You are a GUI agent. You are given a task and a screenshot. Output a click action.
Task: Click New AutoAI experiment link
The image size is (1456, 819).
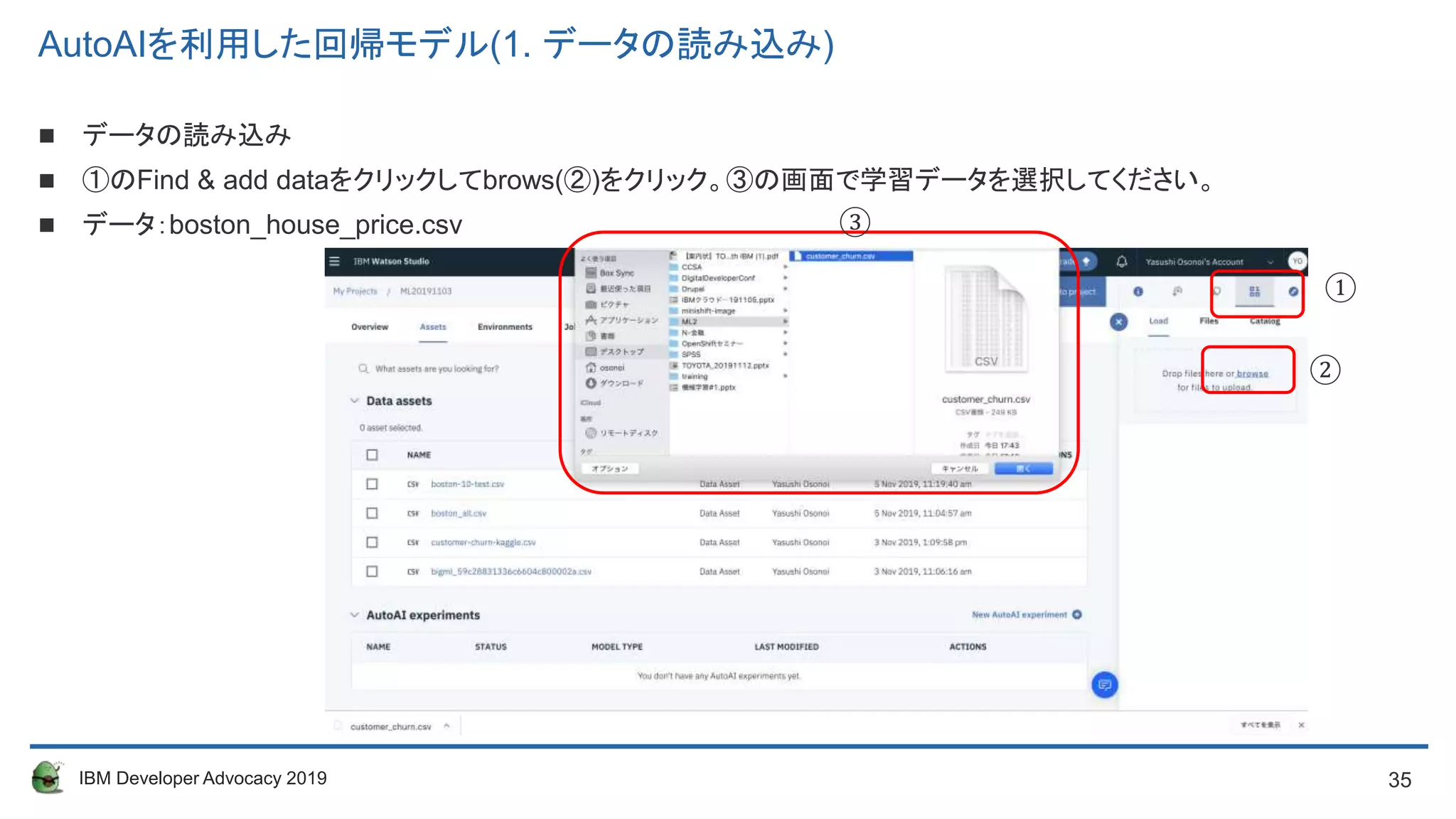point(1019,615)
